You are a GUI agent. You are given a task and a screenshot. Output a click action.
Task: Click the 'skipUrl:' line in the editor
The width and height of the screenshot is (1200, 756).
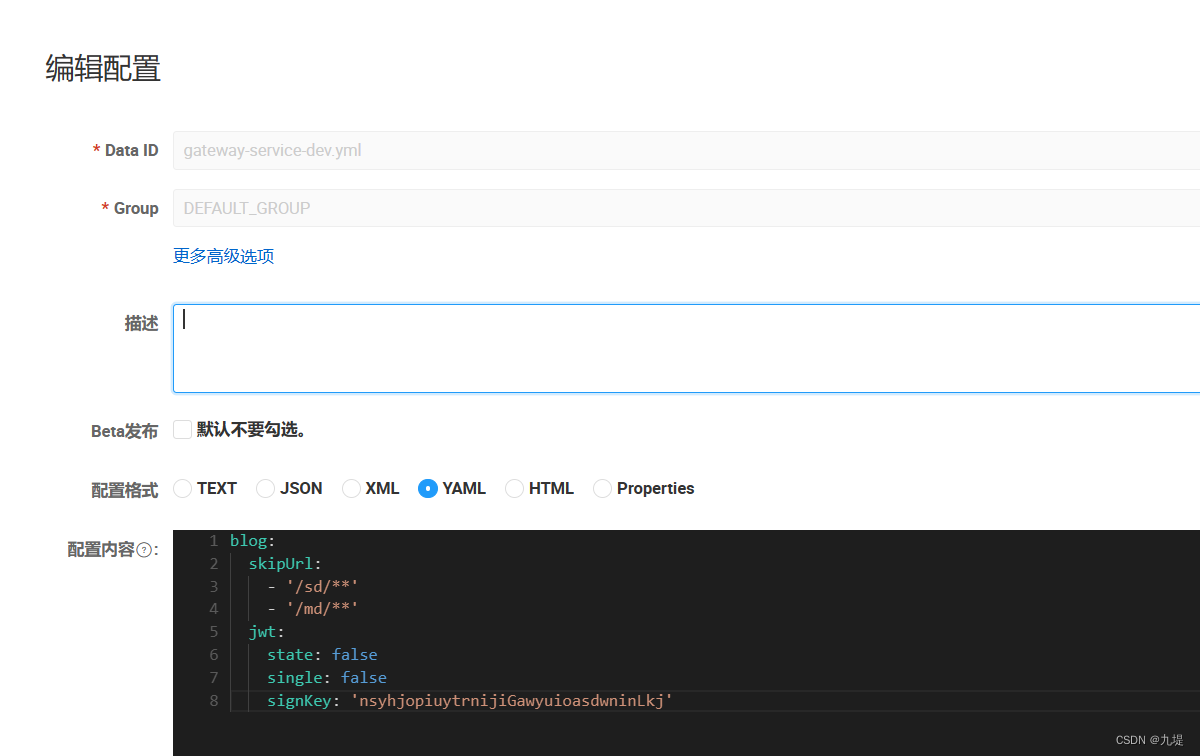(x=285, y=564)
